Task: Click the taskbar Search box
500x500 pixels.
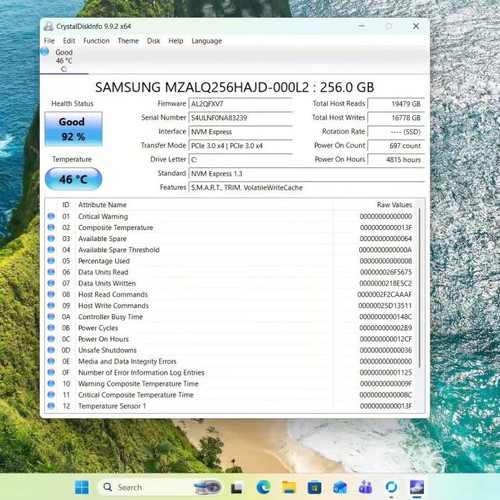Action: [x=160, y=487]
